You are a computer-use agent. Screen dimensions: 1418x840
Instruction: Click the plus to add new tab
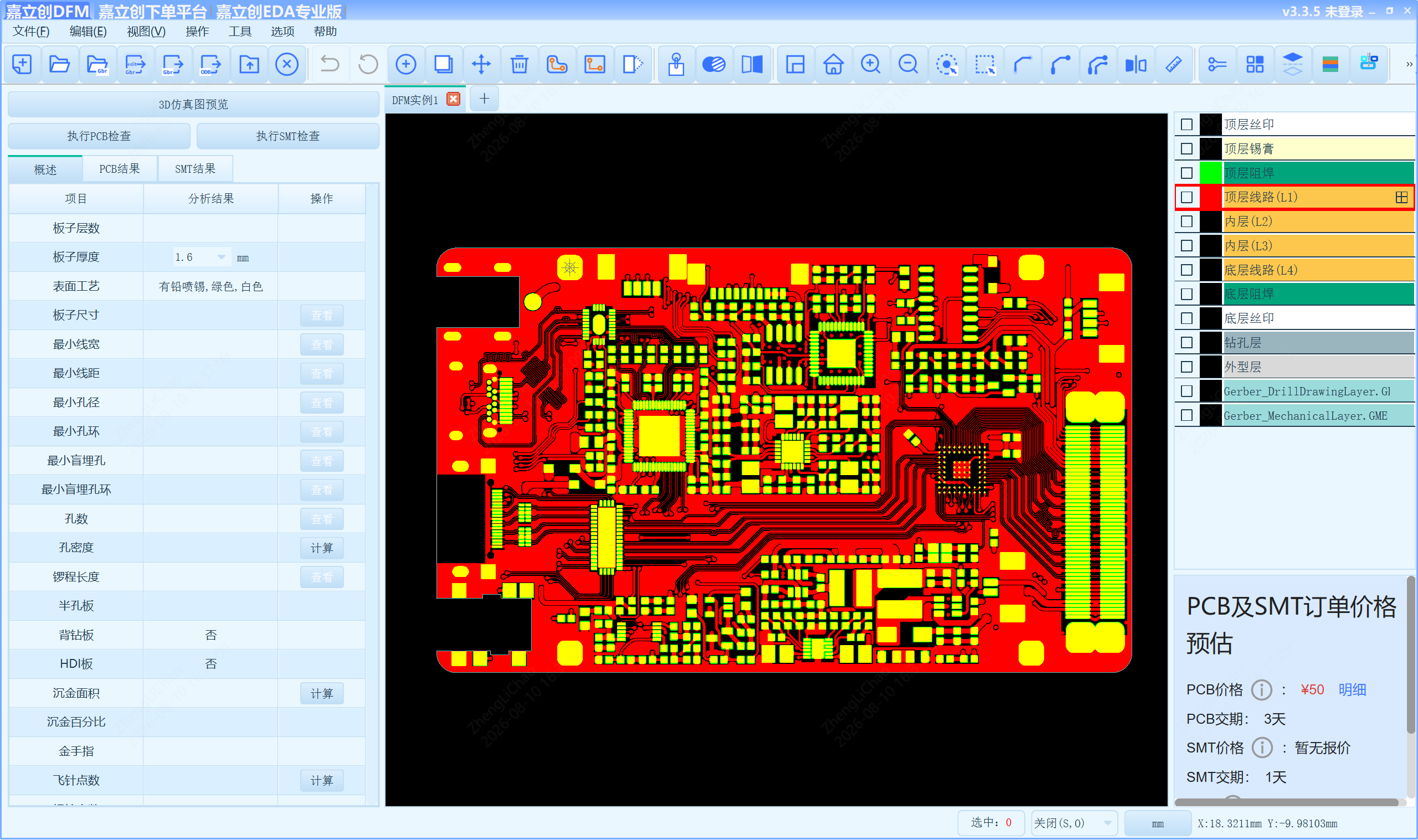(x=484, y=99)
